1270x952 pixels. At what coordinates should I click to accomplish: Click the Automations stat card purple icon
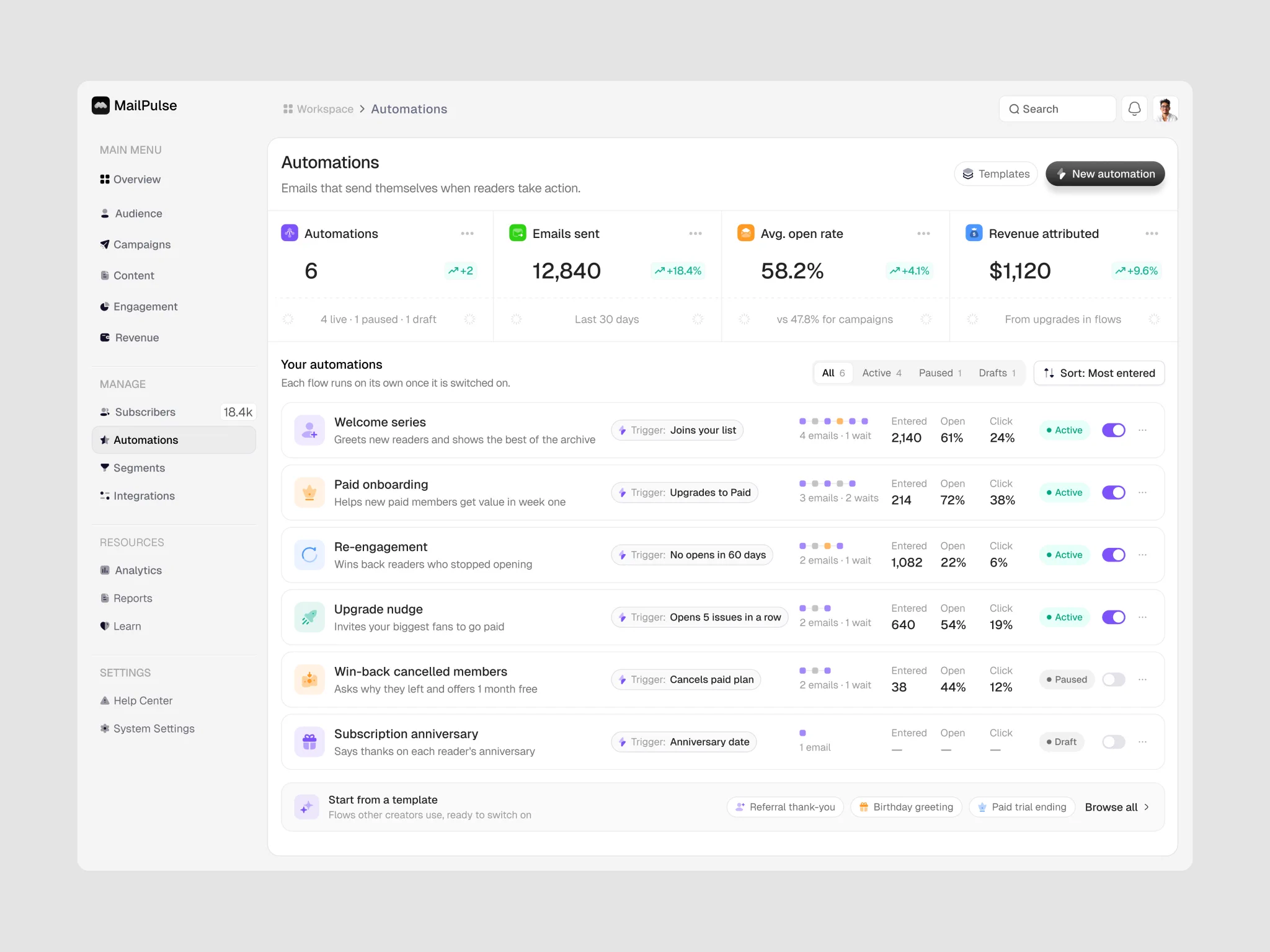(x=290, y=233)
